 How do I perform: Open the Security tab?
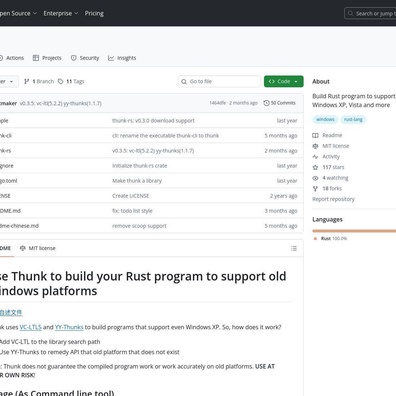[x=85, y=58]
